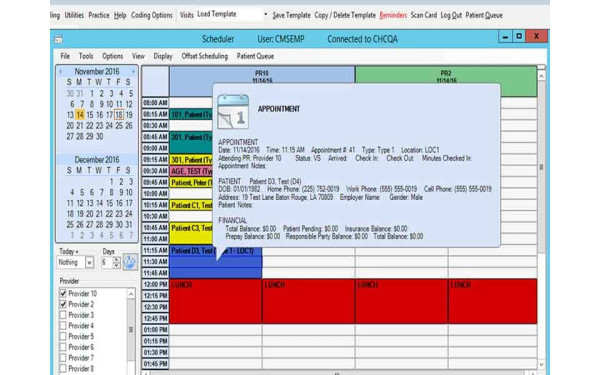Click the schedule scroll-up arrow
600x375 pixels.
click(541, 76)
